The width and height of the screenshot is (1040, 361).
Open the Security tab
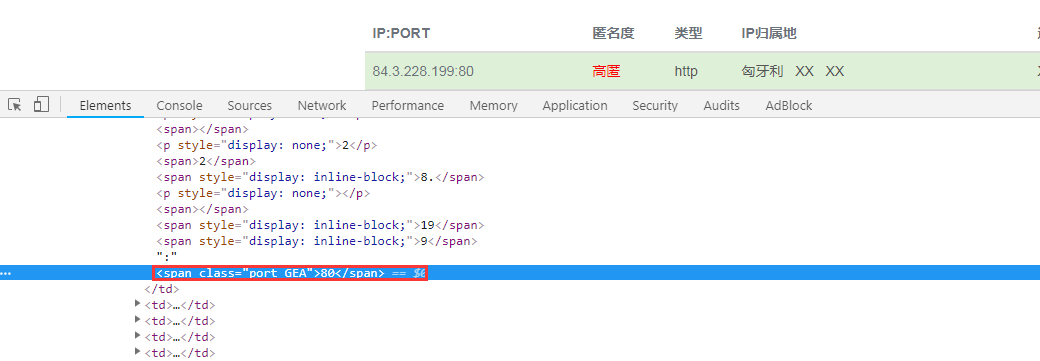tap(655, 106)
